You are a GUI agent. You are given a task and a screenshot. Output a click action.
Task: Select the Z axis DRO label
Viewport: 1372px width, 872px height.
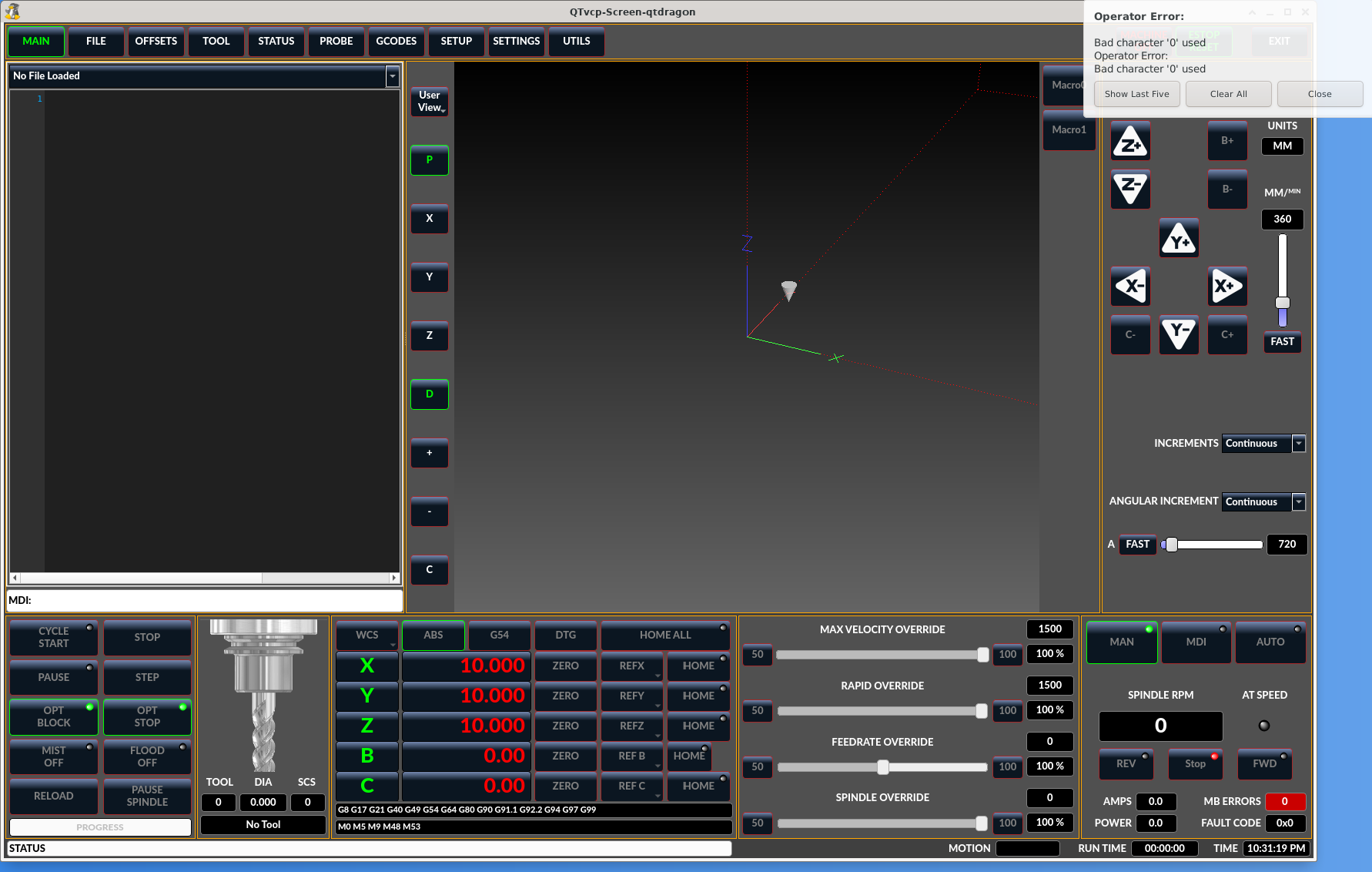[x=367, y=726]
